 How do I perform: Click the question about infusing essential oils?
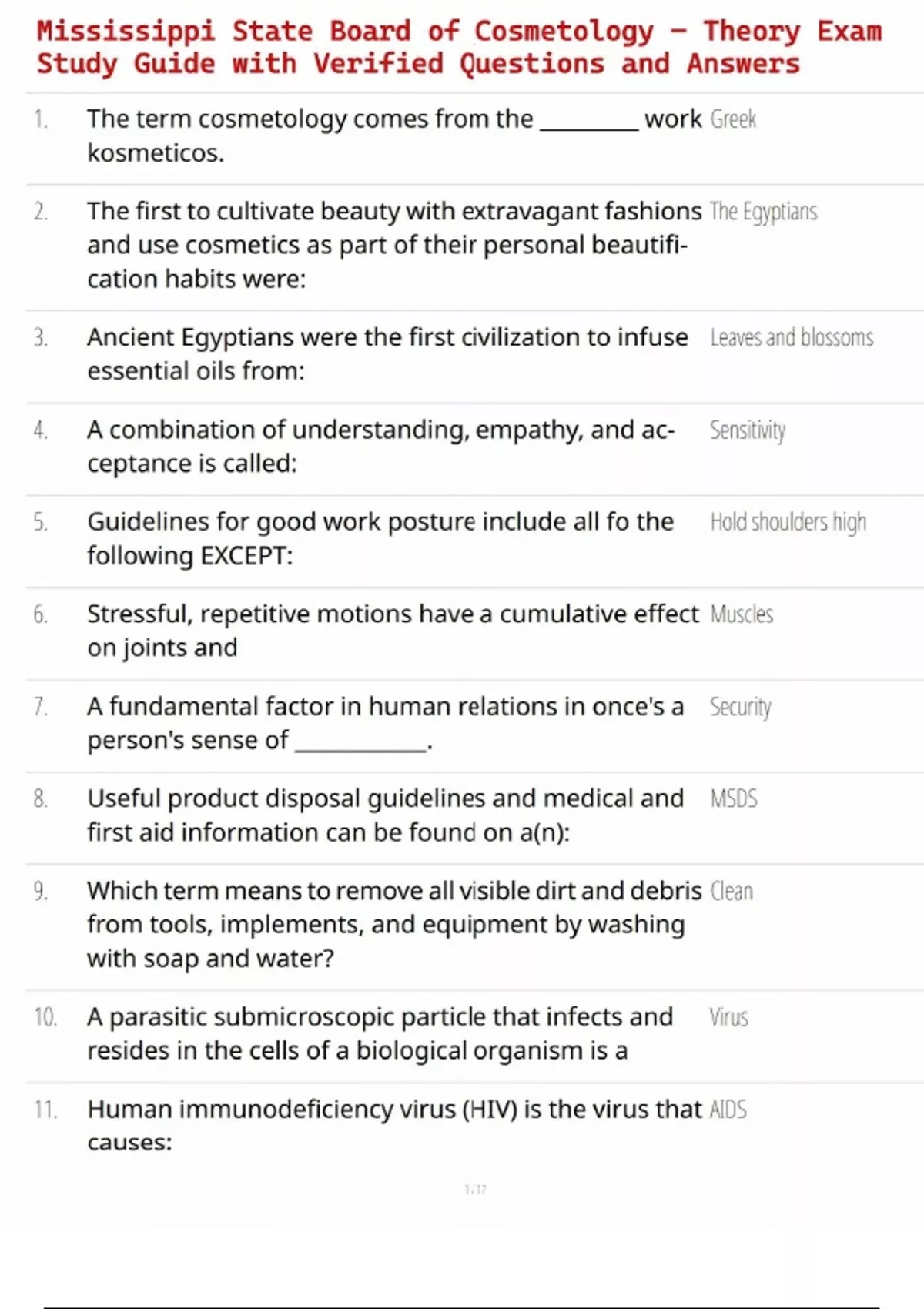(387, 354)
